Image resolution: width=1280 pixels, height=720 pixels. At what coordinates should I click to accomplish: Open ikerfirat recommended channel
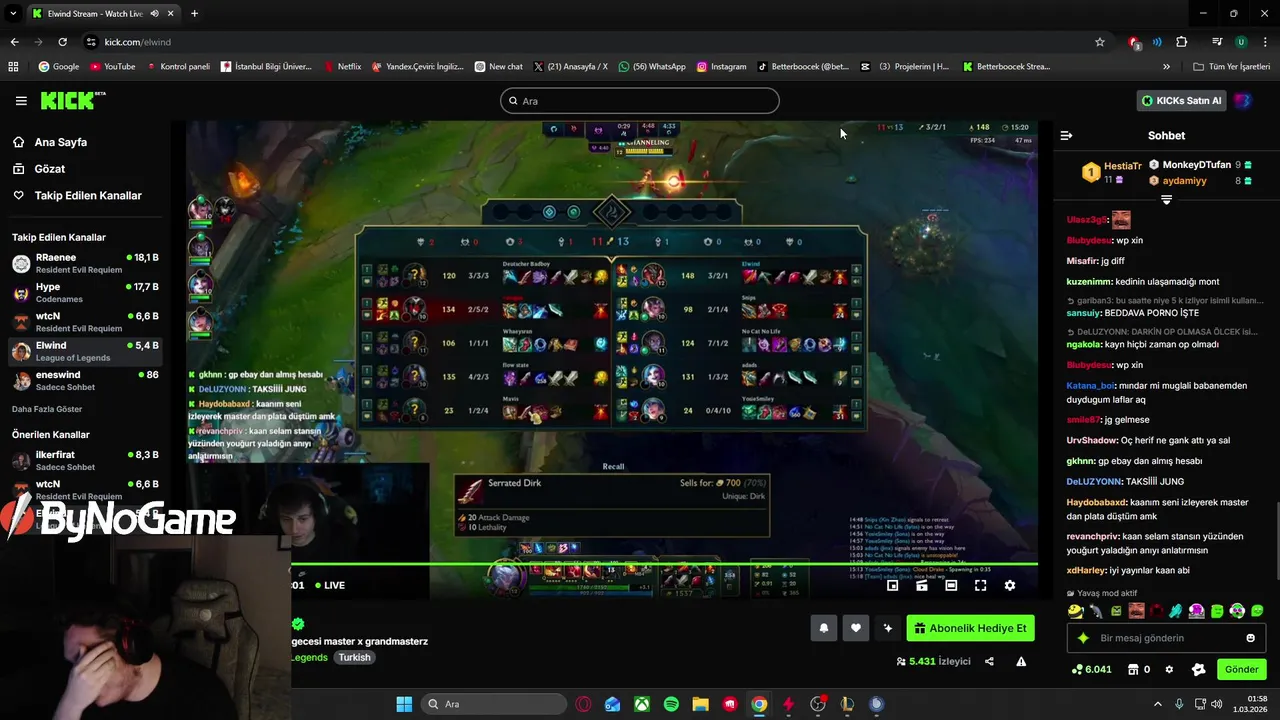pyautogui.click(x=85, y=460)
